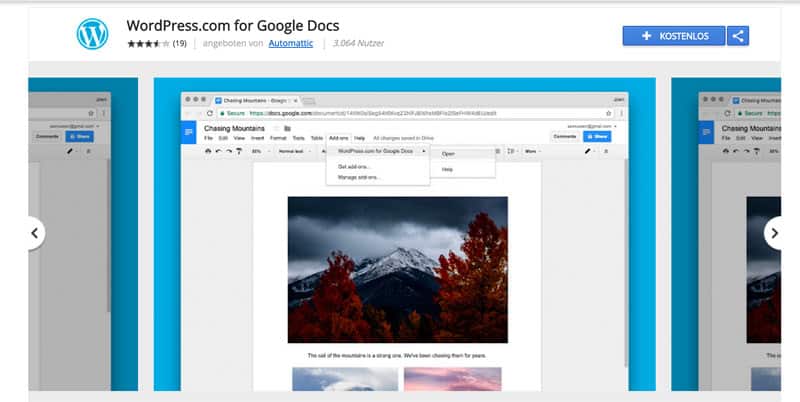This screenshot has height=402, width=800.
Task: Go to previous screenshot with left arrow
Action: (x=34, y=233)
